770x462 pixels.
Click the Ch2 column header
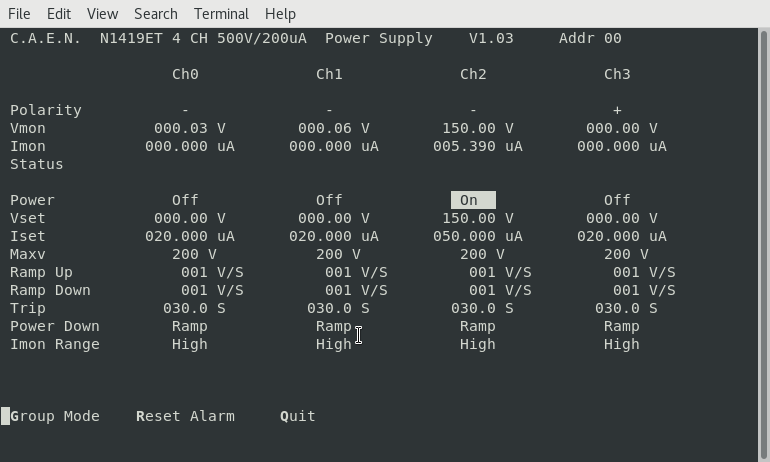(x=473, y=75)
